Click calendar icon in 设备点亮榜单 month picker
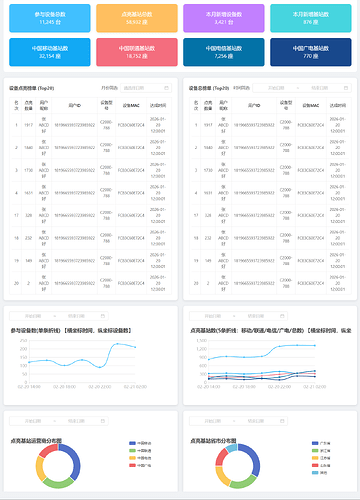Viewport: 360px width, 500px height. point(166,88)
